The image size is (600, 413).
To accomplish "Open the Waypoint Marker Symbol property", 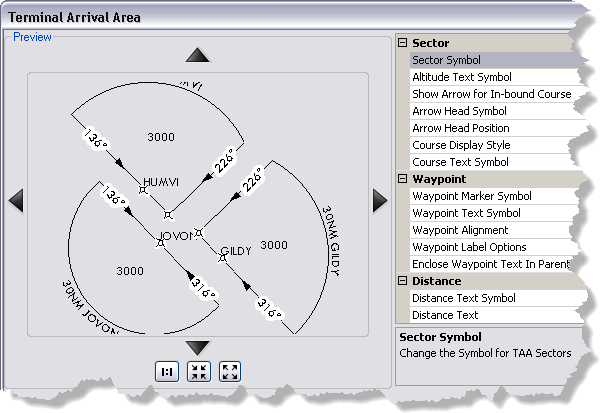I will click(x=472, y=196).
